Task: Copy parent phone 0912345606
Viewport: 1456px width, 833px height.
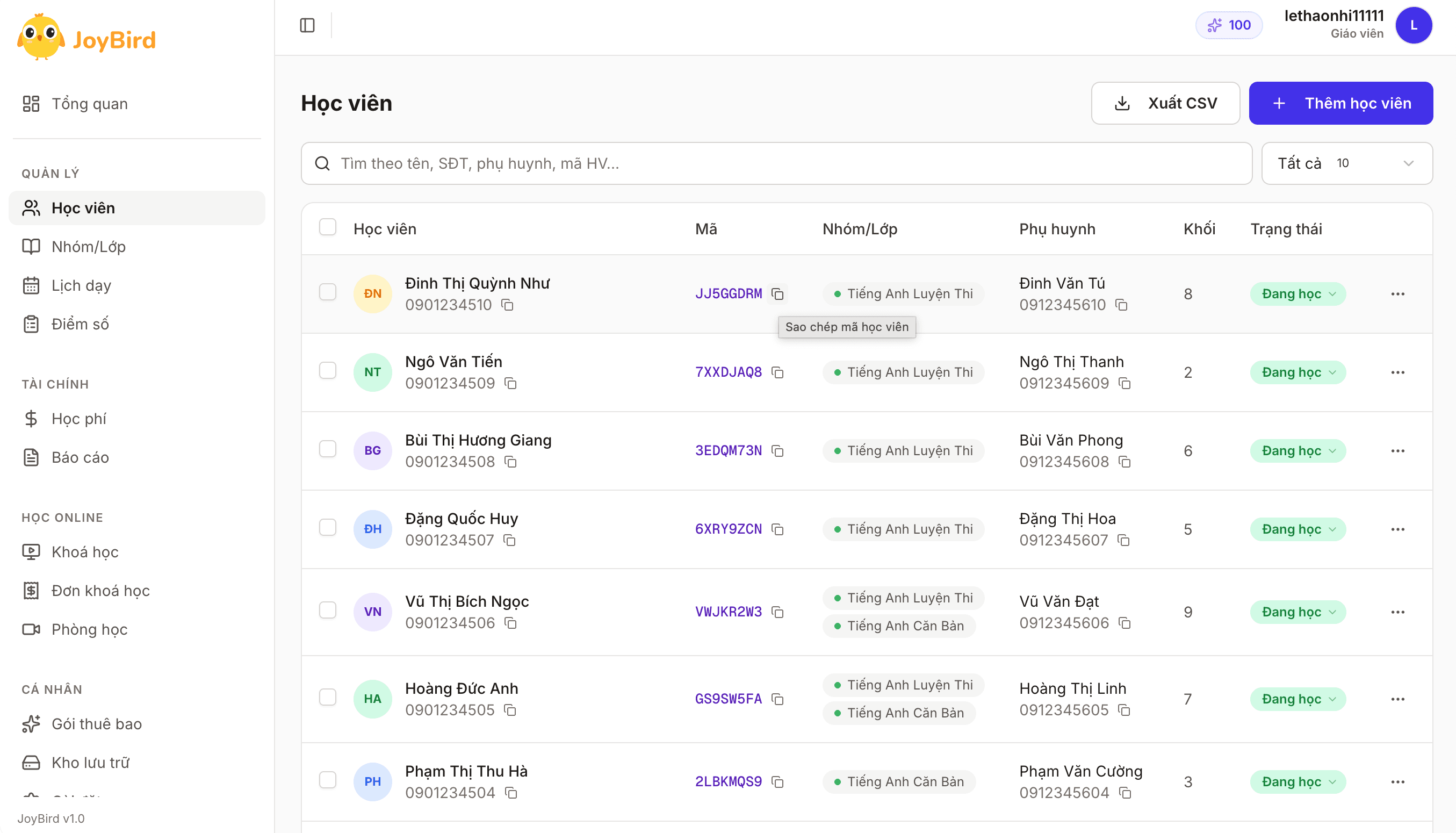Action: (x=1125, y=623)
